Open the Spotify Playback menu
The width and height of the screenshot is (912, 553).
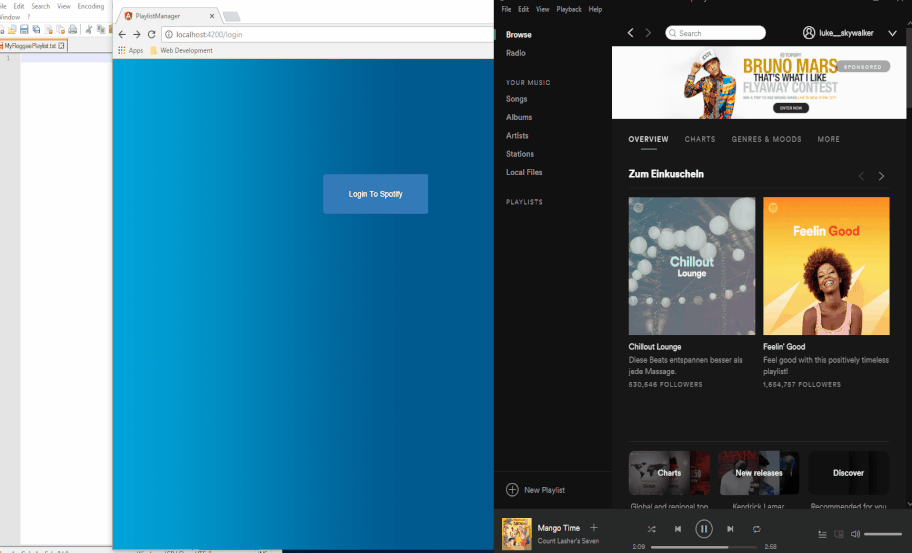[569, 9]
